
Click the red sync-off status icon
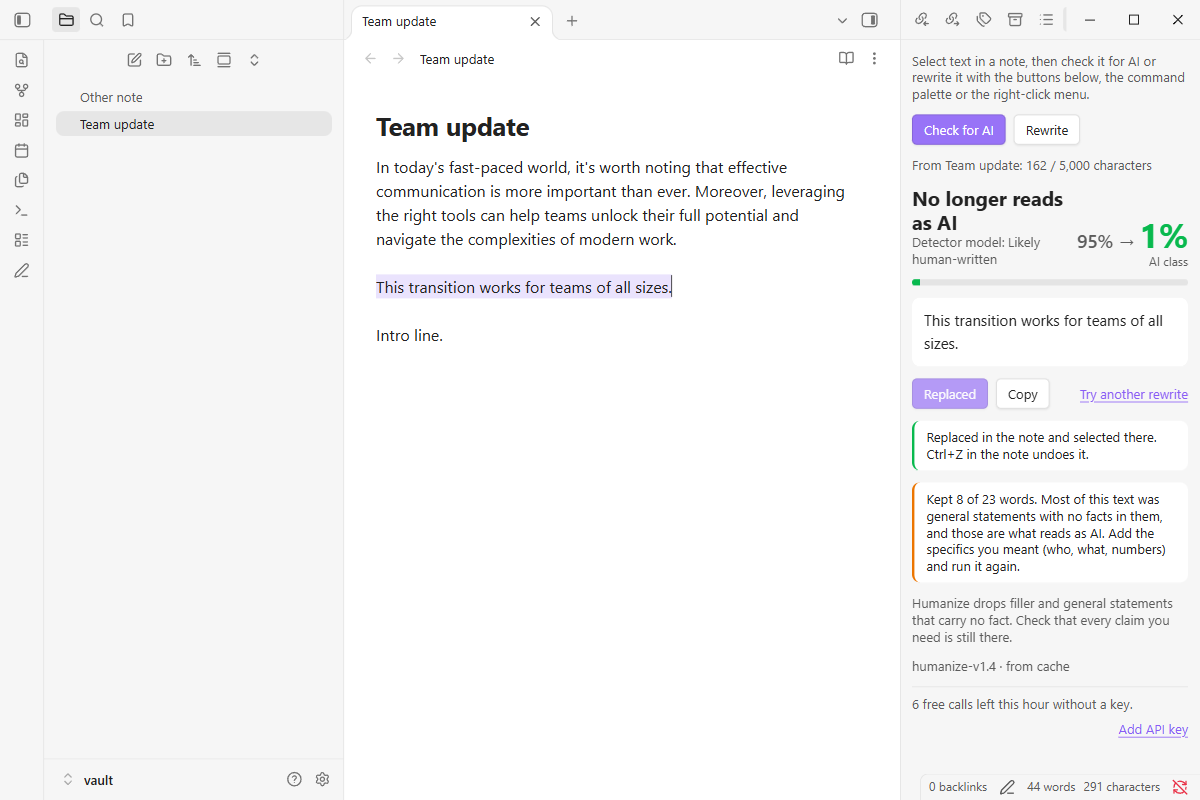1180,787
